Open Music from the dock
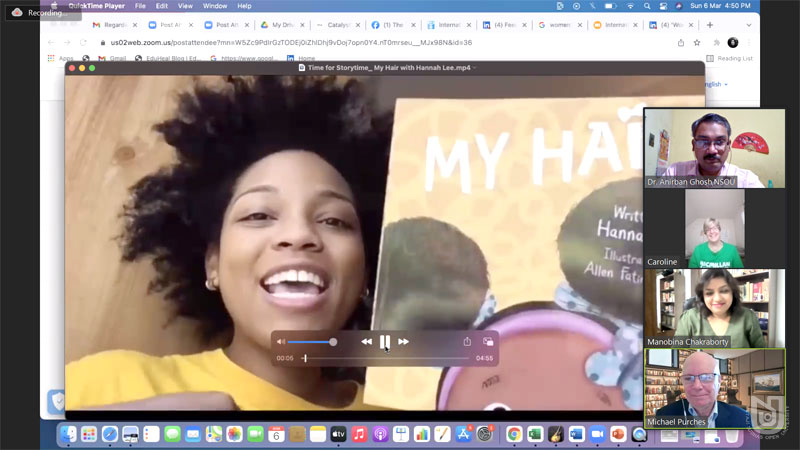 click(x=359, y=434)
